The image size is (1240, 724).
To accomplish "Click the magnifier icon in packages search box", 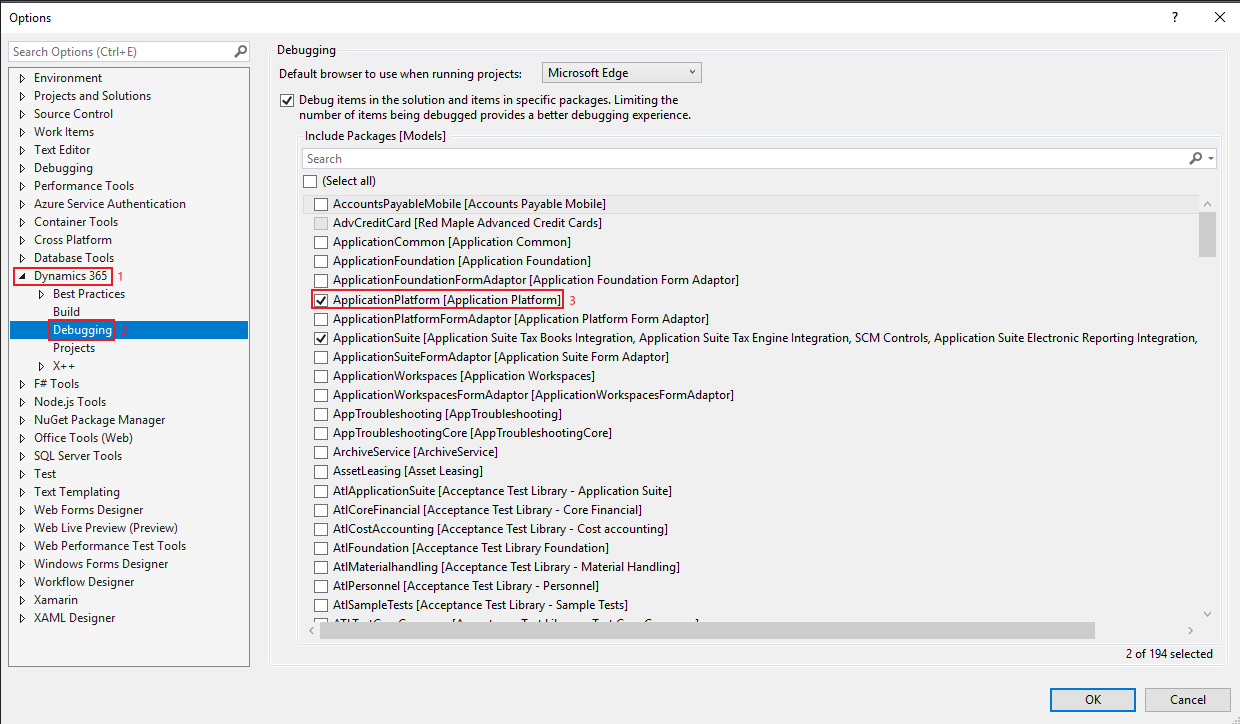I will click(1195, 159).
